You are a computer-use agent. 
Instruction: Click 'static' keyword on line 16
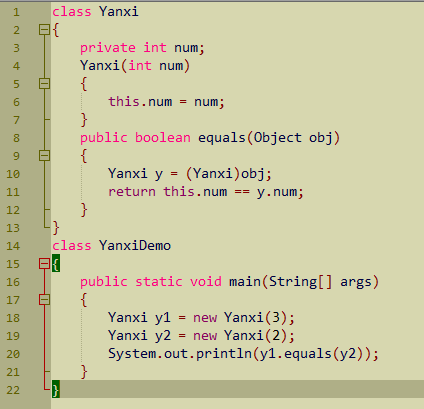click(159, 282)
